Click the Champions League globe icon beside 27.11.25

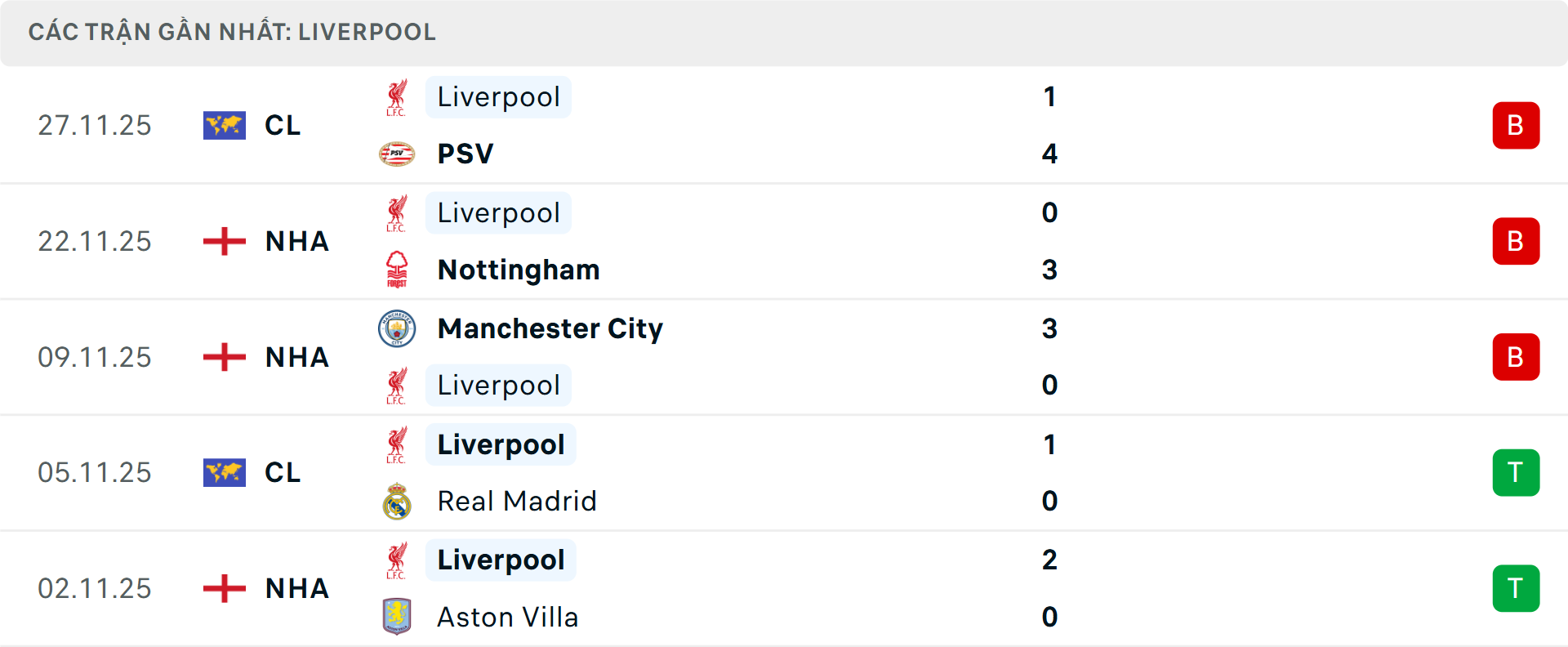click(225, 125)
